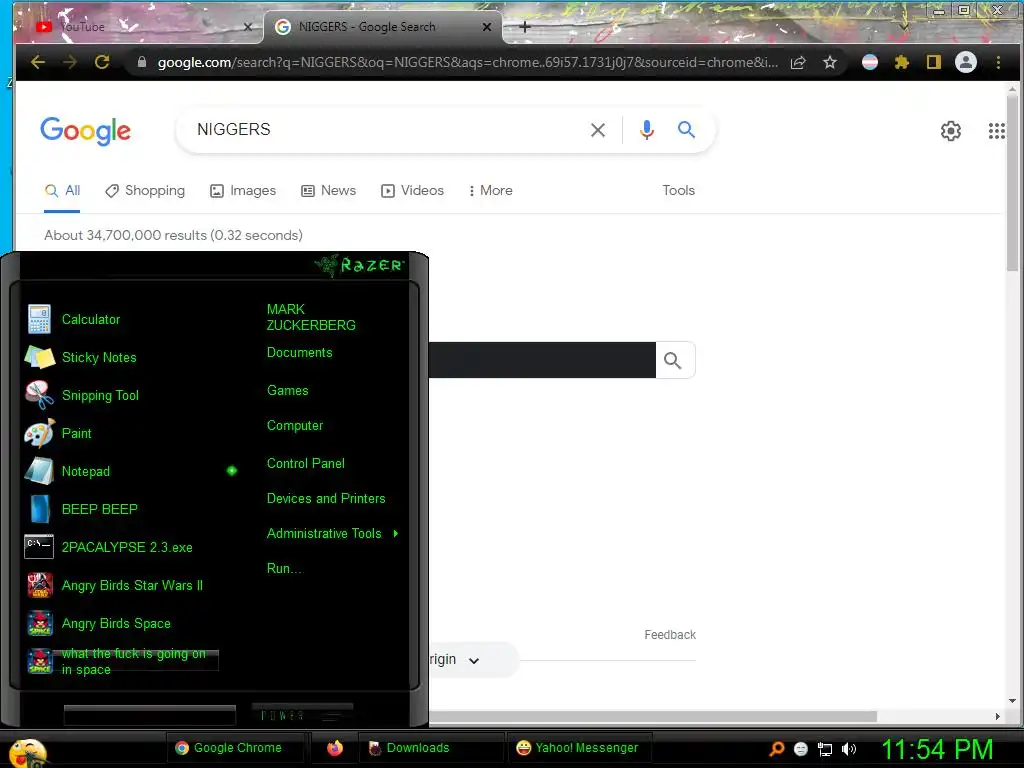Expand the origin dropdown chevron

(x=474, y=661)
